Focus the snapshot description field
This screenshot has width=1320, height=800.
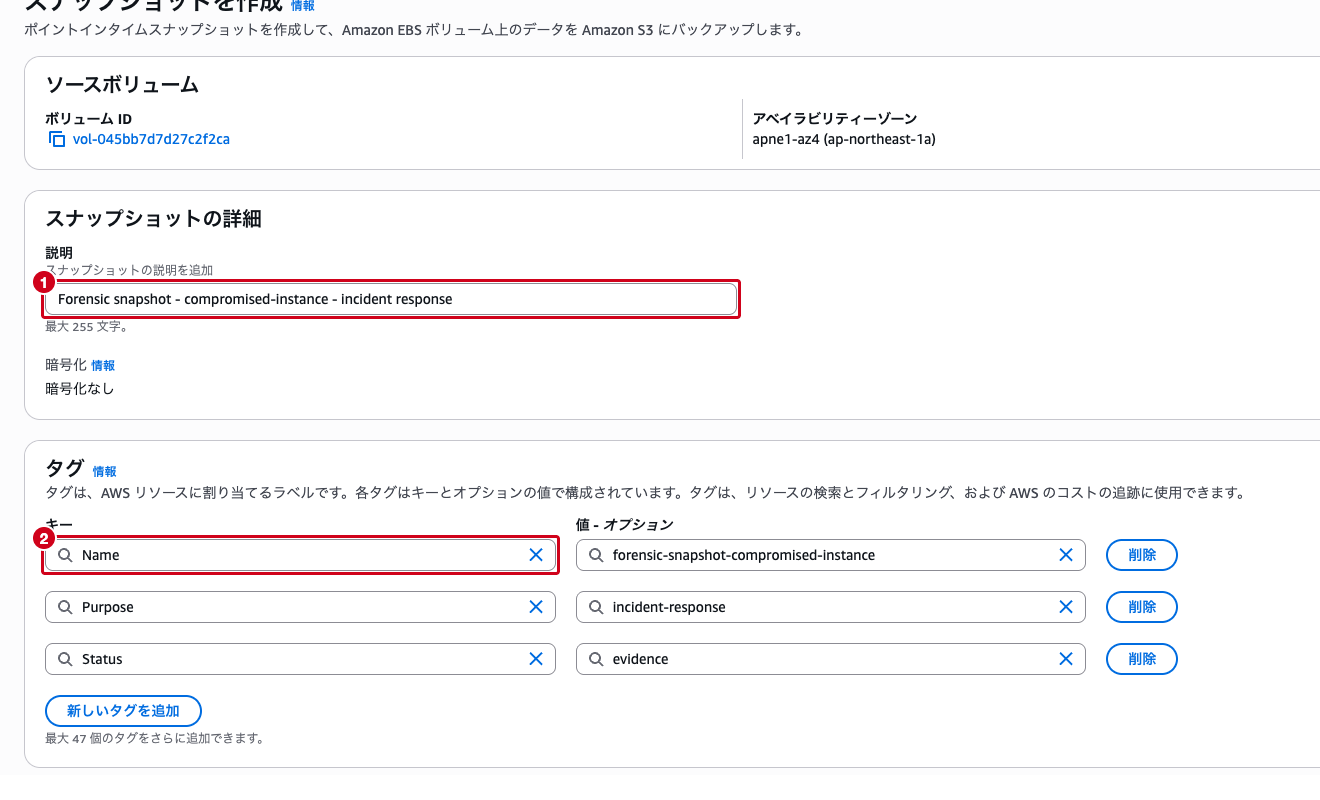[x=391, y=299]
